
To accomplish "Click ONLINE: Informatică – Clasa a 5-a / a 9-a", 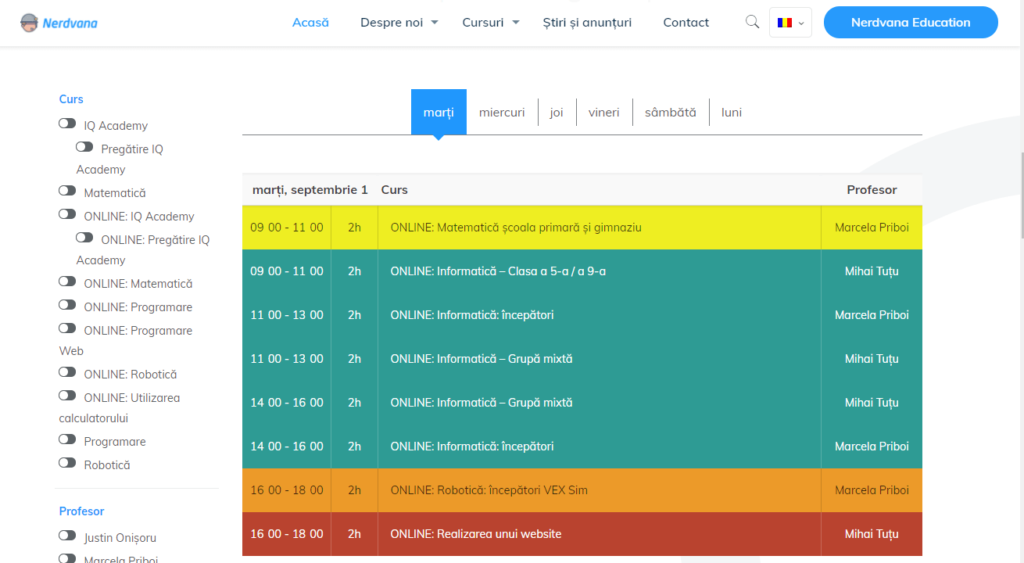I will pos(498,271).
